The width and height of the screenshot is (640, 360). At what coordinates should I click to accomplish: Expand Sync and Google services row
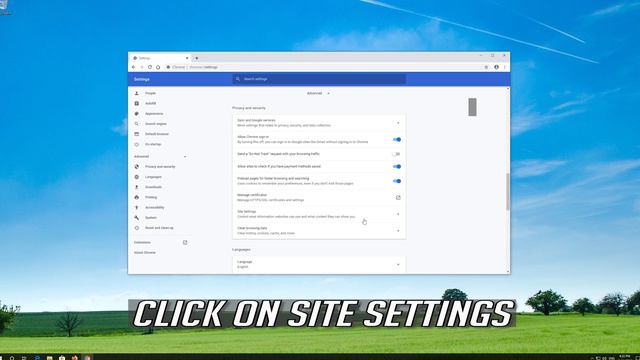pos(319,123)
